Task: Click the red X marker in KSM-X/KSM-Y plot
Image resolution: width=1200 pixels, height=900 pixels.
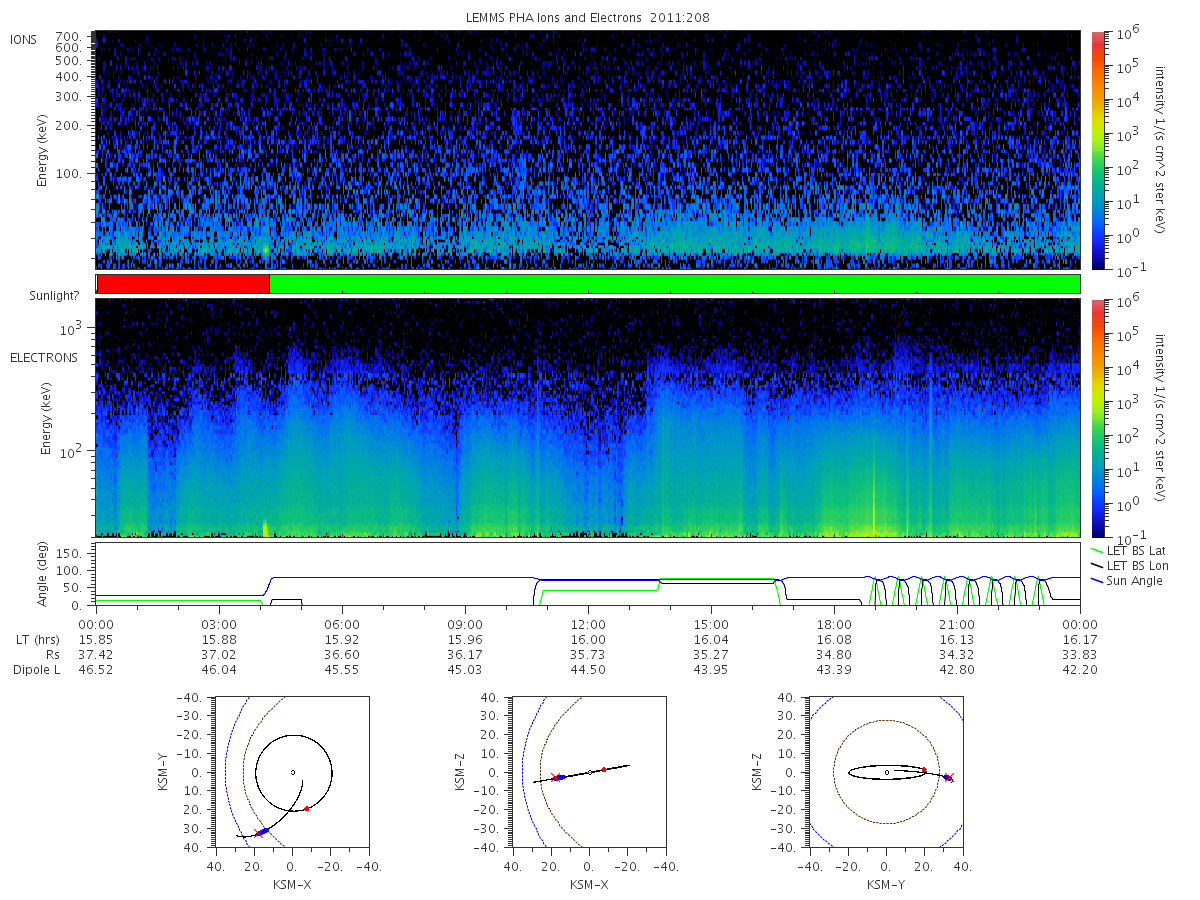Action: click(x=257, y=833)
